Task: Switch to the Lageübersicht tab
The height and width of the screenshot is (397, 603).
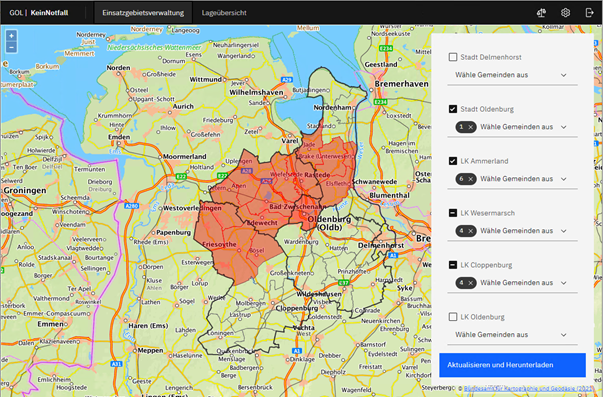Action: point(224,13)
